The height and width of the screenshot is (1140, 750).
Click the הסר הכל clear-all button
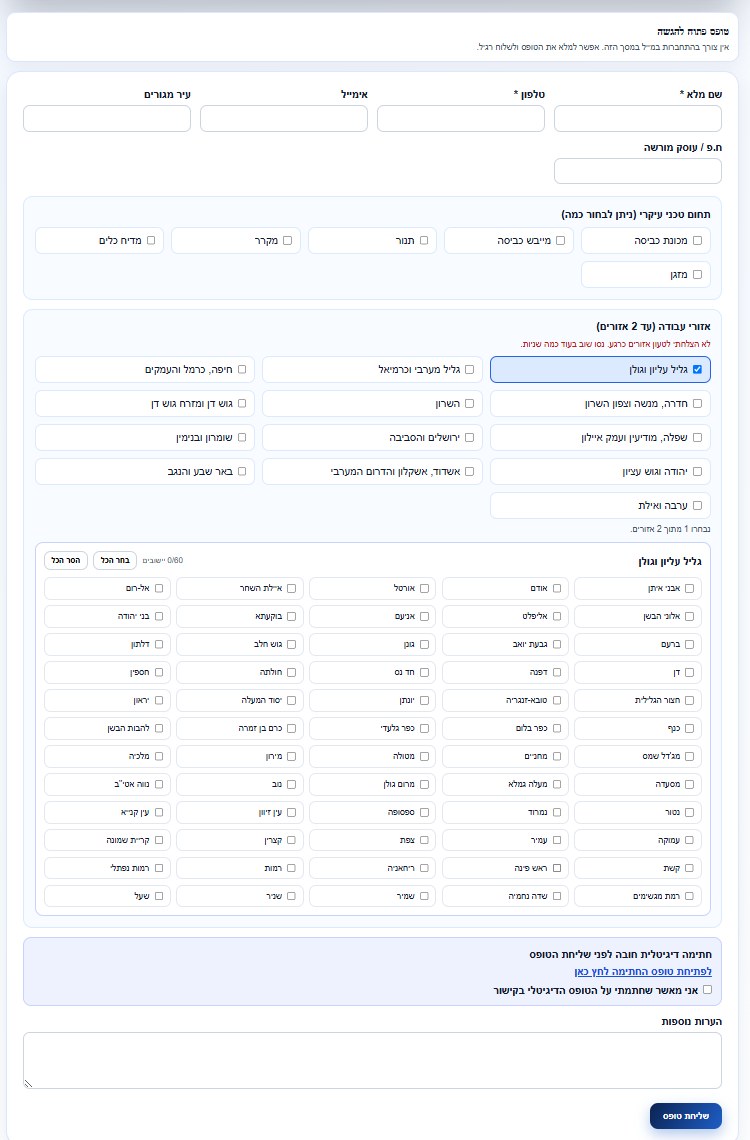[66, 561]
